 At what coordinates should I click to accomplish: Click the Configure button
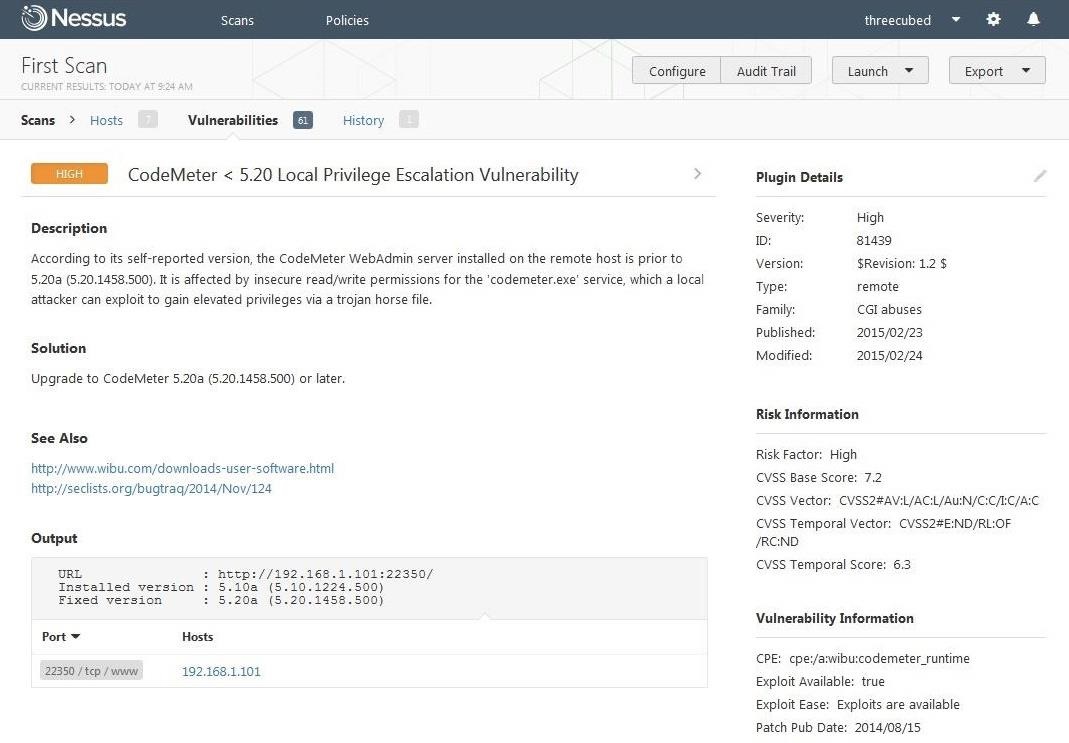coord(677,70)
